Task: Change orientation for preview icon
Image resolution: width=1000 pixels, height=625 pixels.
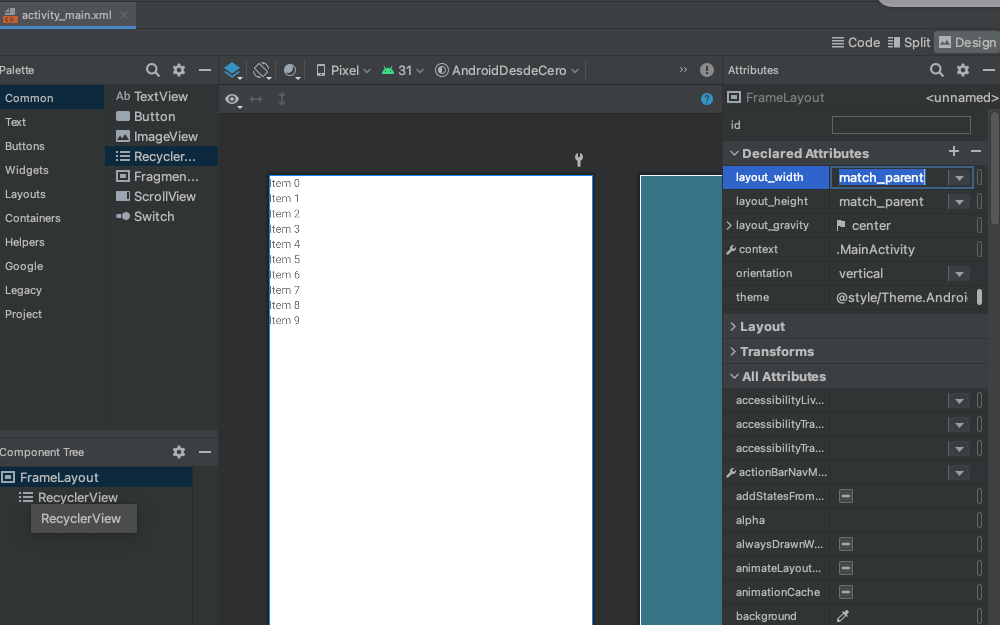Action: pos(261,70)
